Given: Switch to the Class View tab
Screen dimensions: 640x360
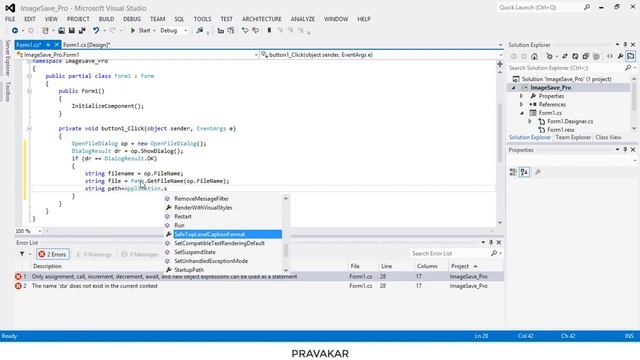Looking at the screenshot, I should coord(608,138).
